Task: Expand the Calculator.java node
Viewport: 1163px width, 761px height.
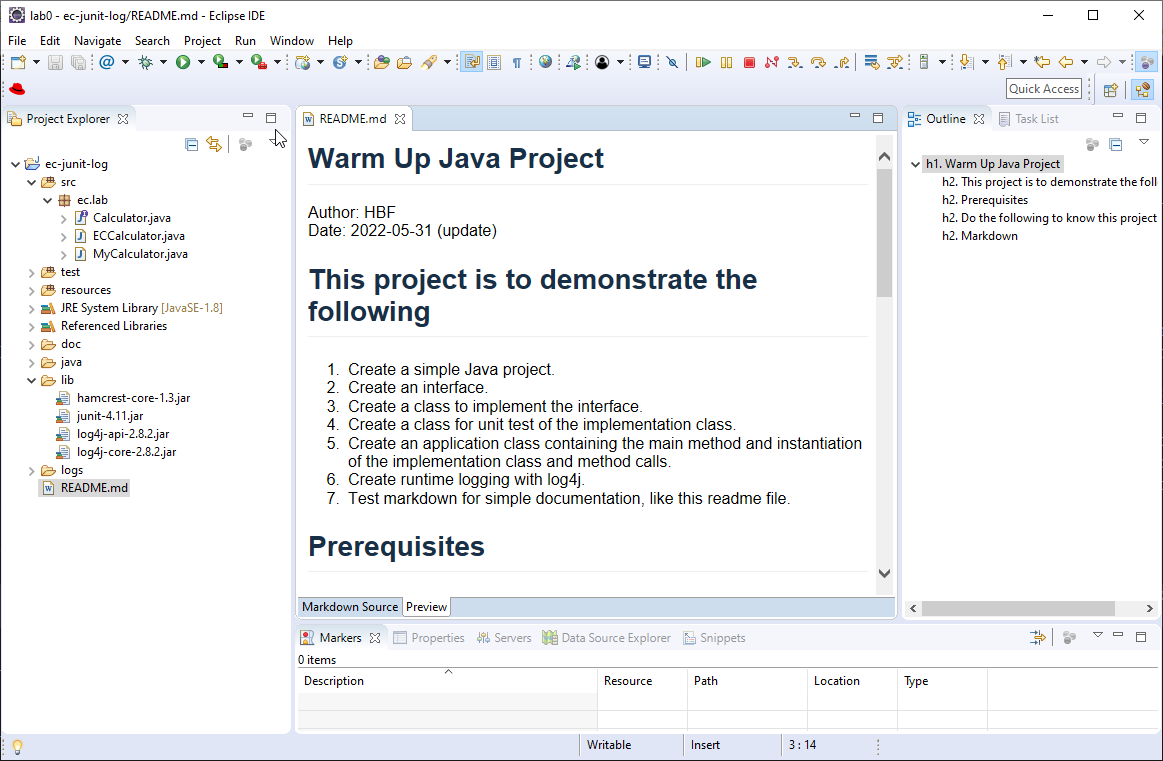Action: 64,219
